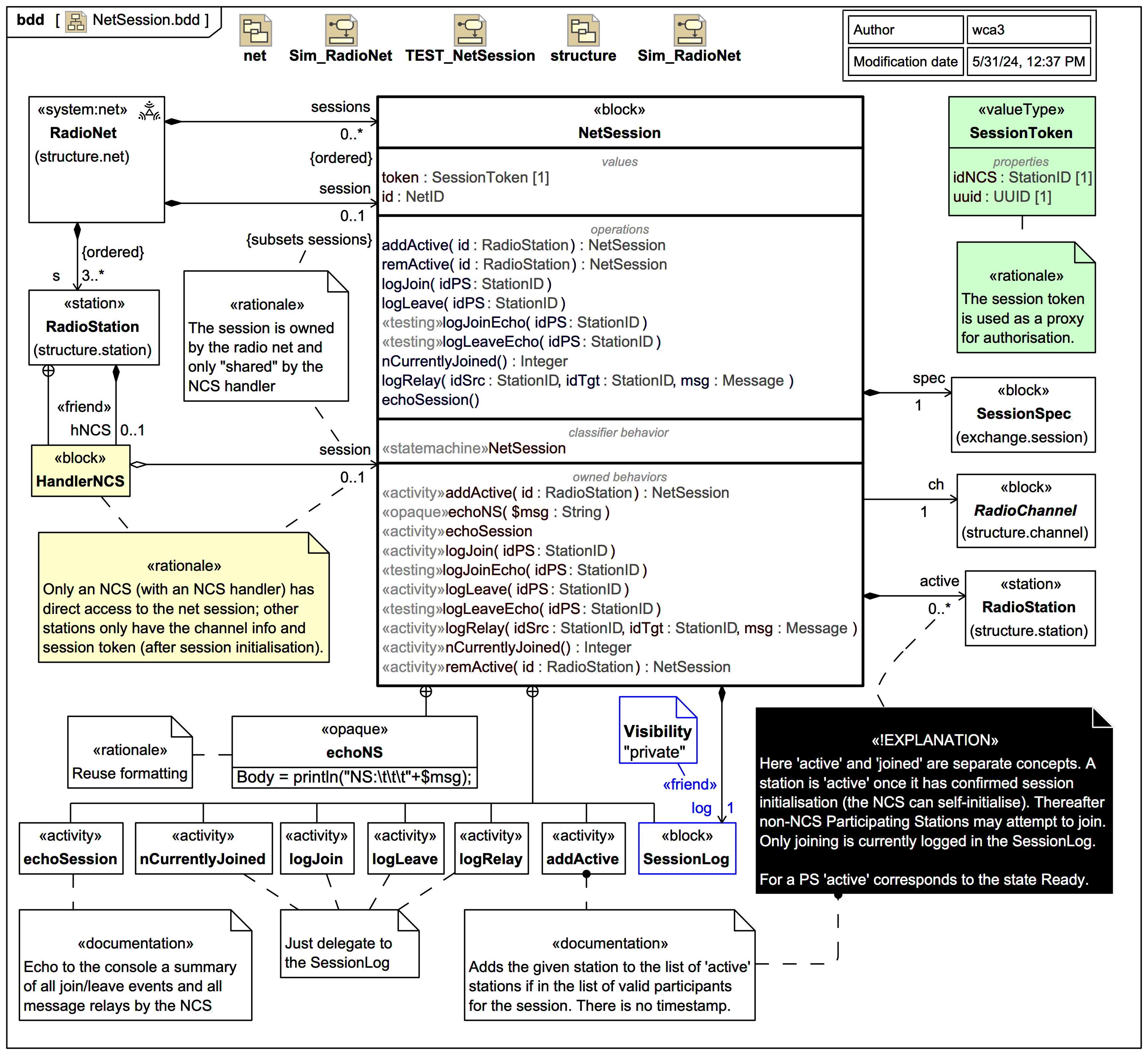Click the RadioNet block's system stereotype icon
Viewport: 1148px width, 1055px height.
tap(149, 111)
